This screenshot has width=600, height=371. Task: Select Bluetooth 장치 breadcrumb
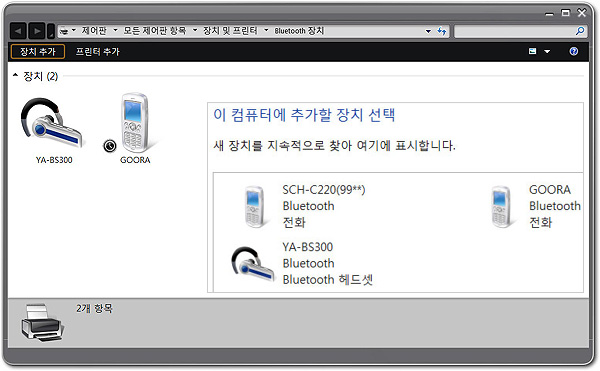coord(299,31)
